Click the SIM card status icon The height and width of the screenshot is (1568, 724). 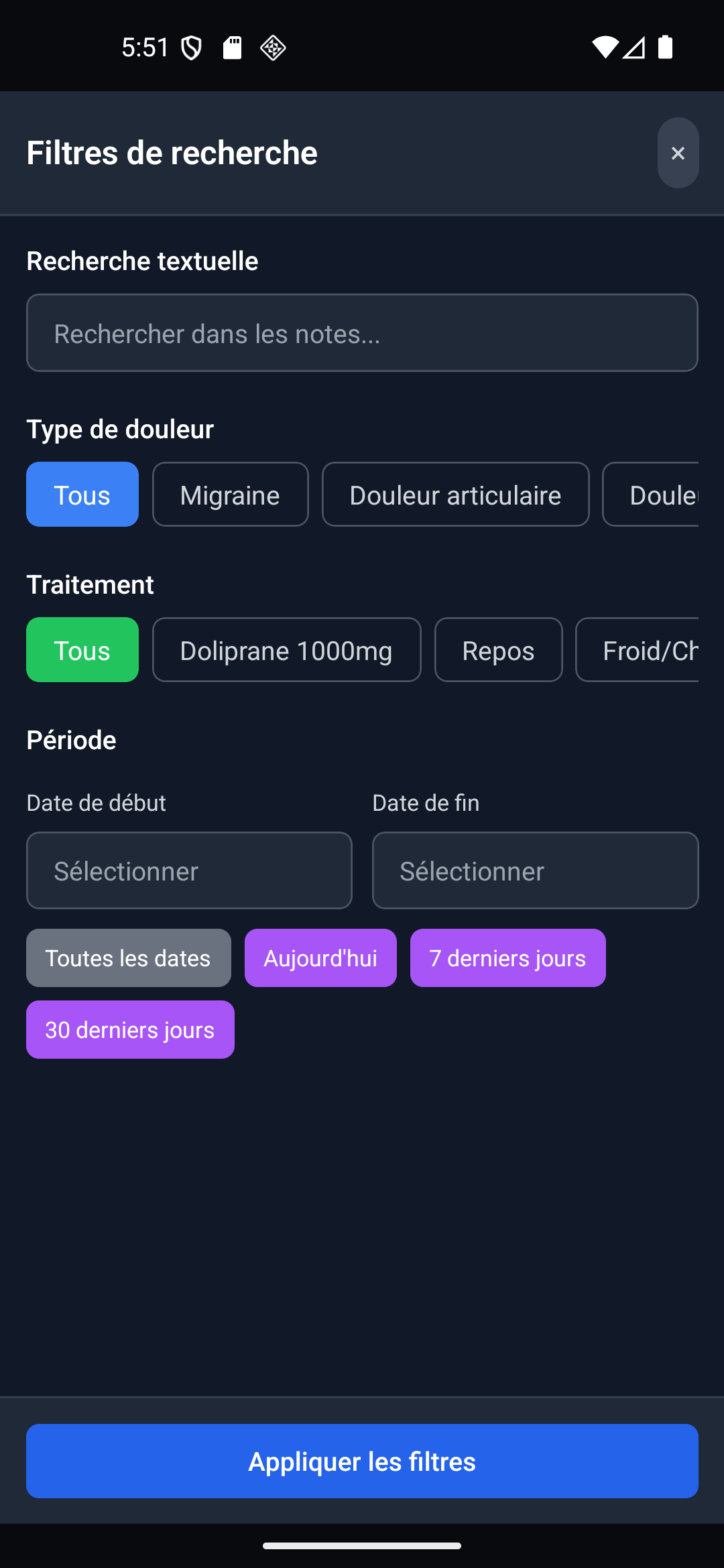point(232,47)
